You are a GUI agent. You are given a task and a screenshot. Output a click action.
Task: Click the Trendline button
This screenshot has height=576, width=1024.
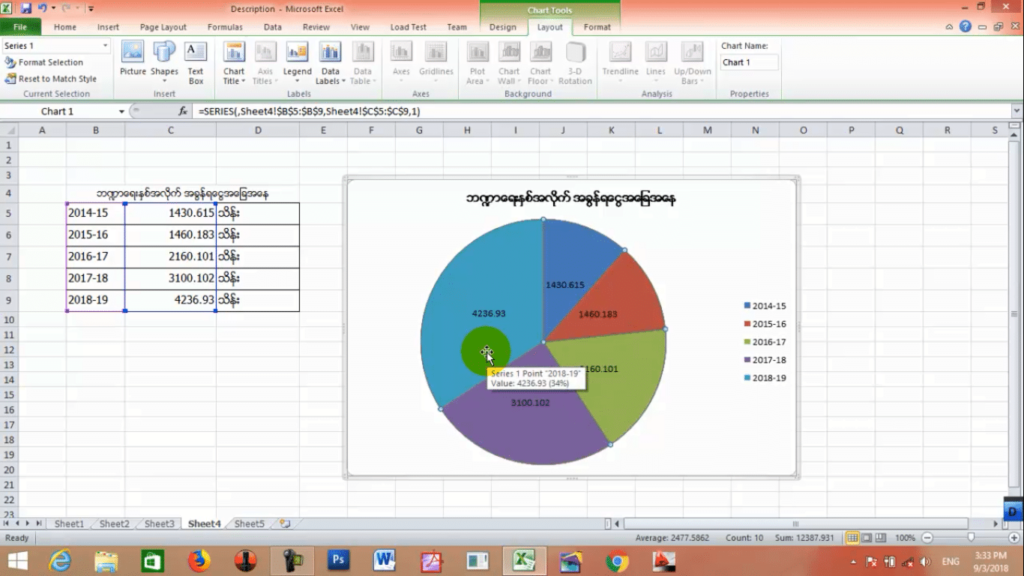tap(620, 62)
